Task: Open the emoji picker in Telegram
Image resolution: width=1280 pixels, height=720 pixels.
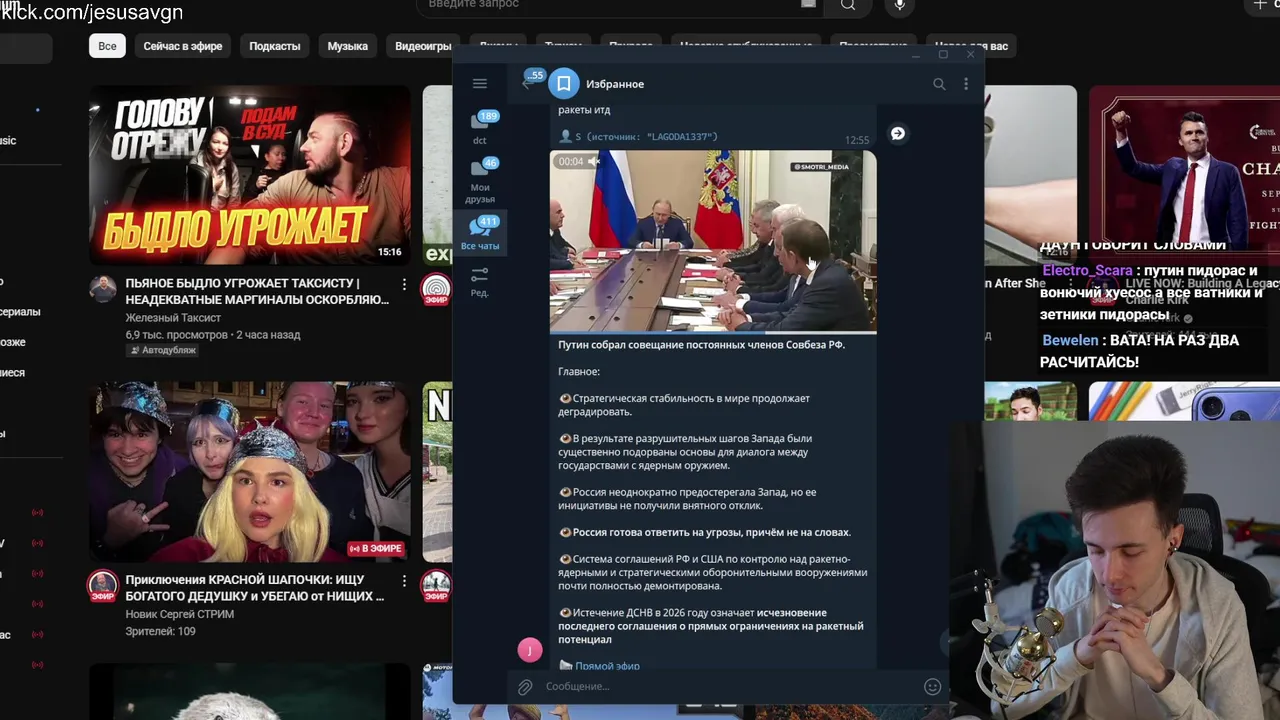Action: click(933, 686)
